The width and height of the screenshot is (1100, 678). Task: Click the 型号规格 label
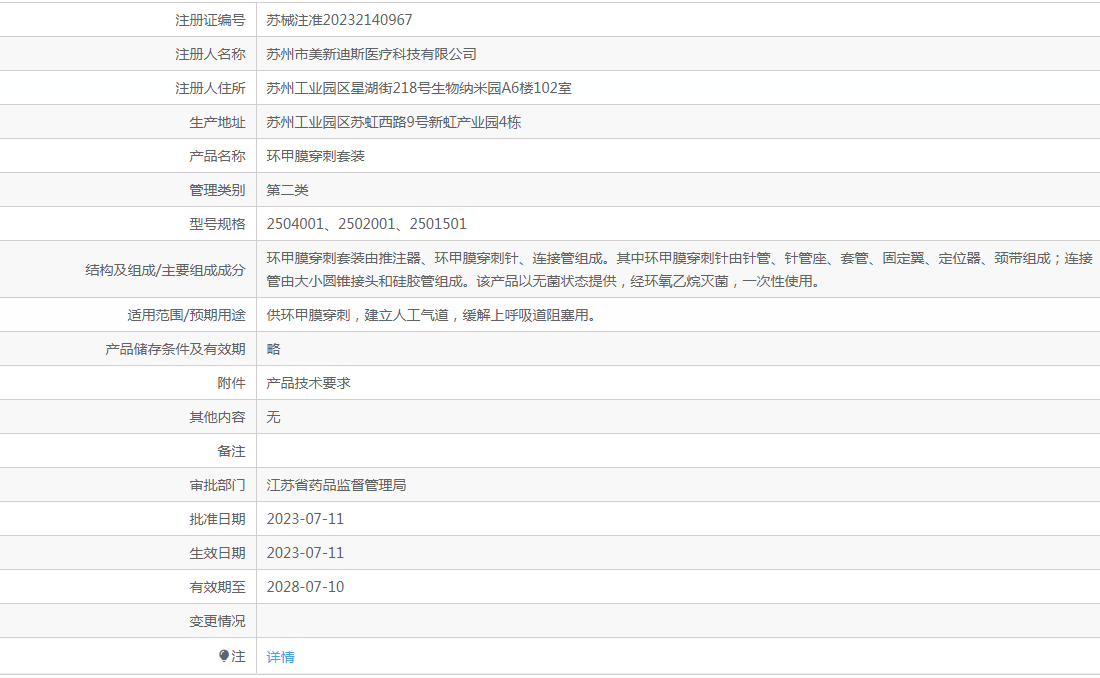[217, 224]
